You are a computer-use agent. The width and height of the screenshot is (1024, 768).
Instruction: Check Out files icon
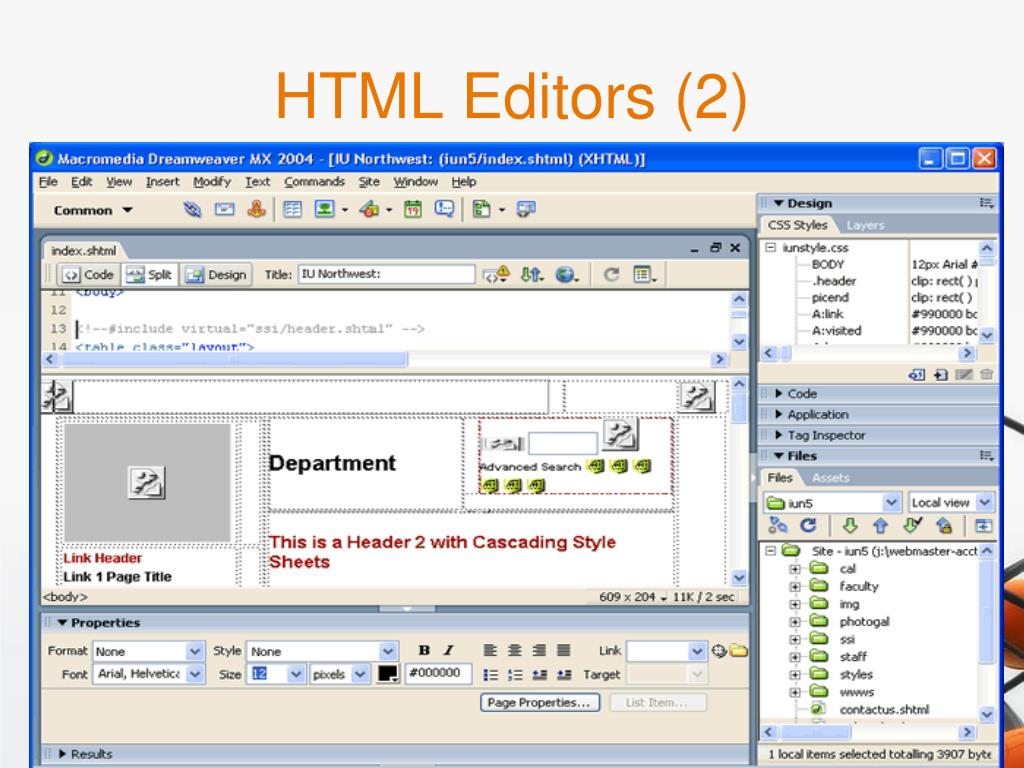[x=913, y=524]
